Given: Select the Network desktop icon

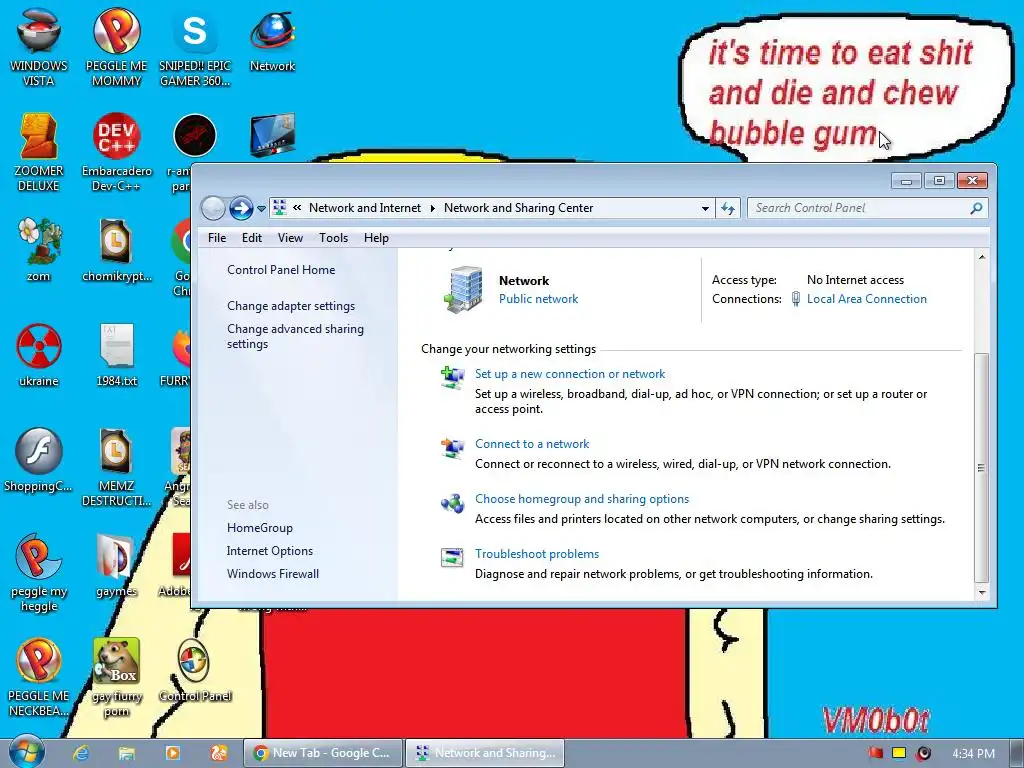Looking at the screenshot, I should (x=272, y=40).
